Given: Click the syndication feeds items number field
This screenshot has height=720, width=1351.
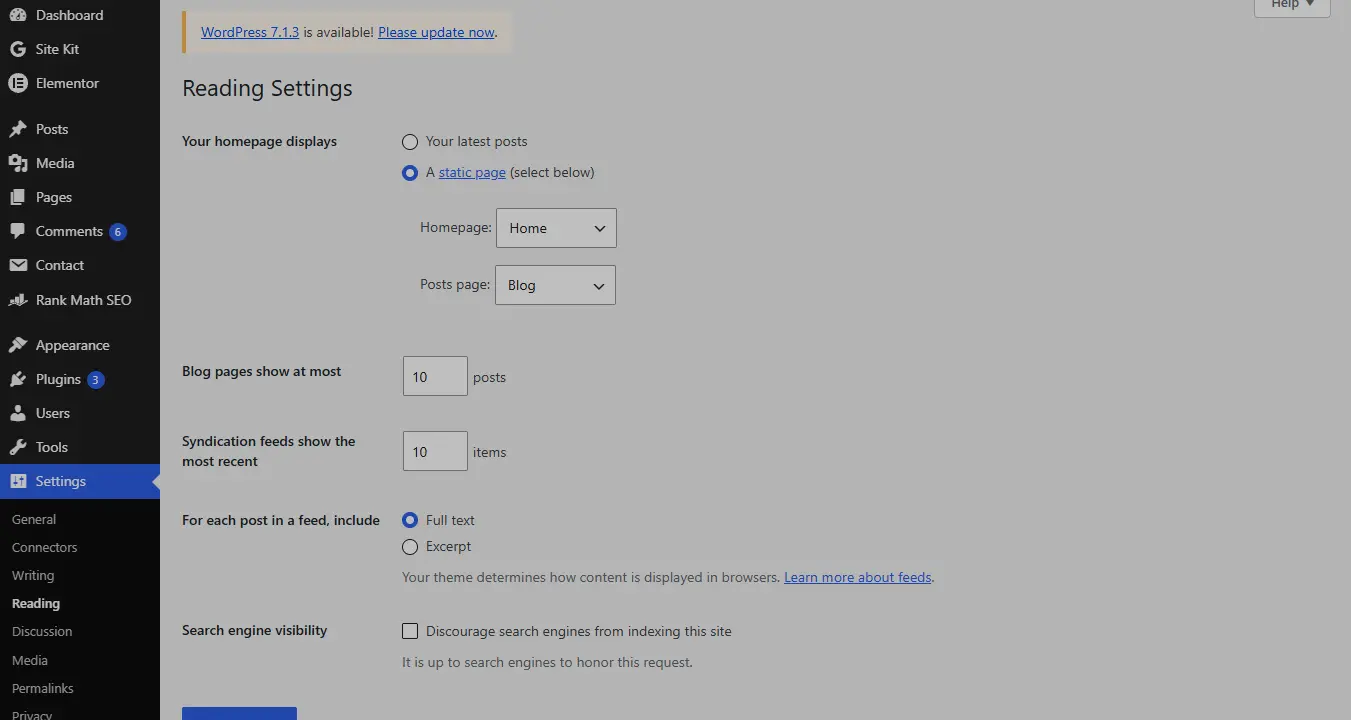Looking at the screenshot, I should click(435, 451).
